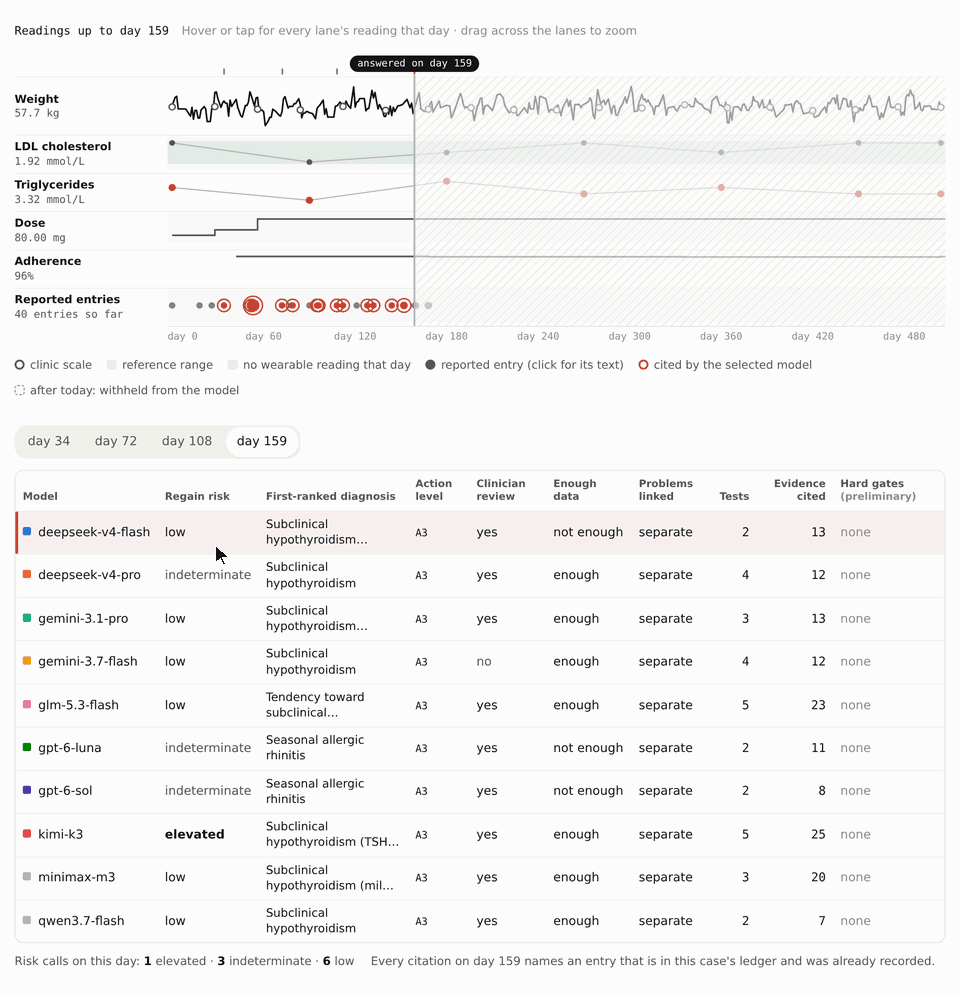This screenshot has height=996, width=960.
Task: Click the clinic scale legend circle icon
Action: coord(20,365)
